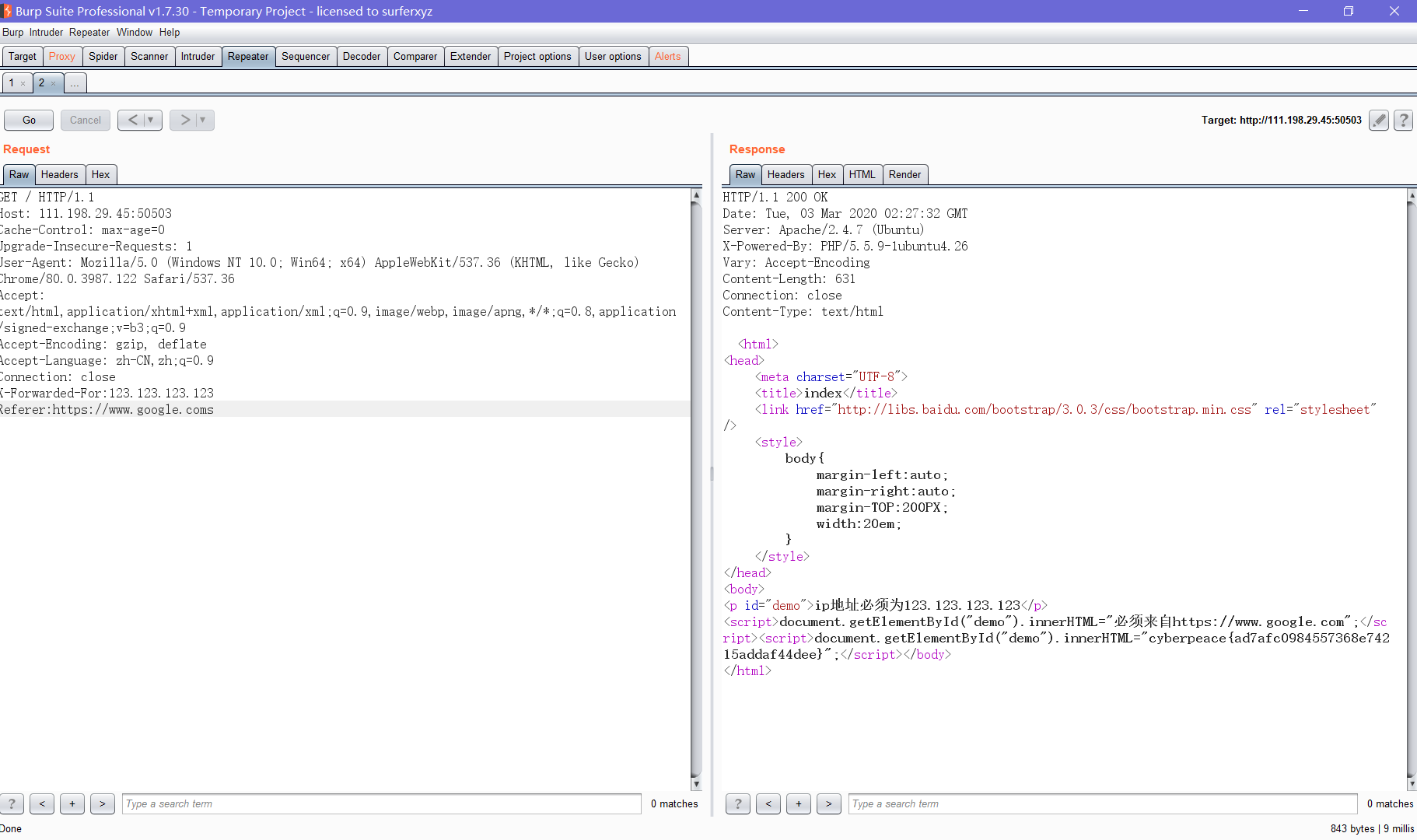Send request with the Go button
Viewport: 1417px width, 840px height.
click(x=29, y=120)
